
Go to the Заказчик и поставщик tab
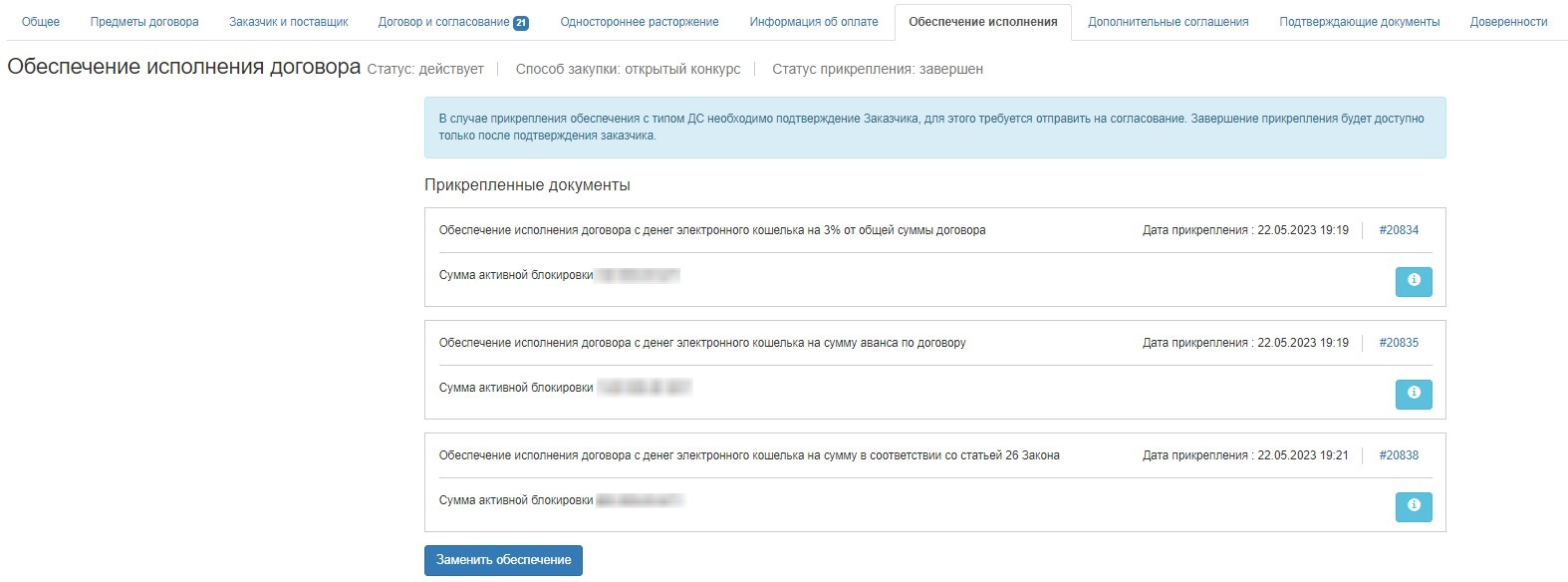[x=289, y=22]
